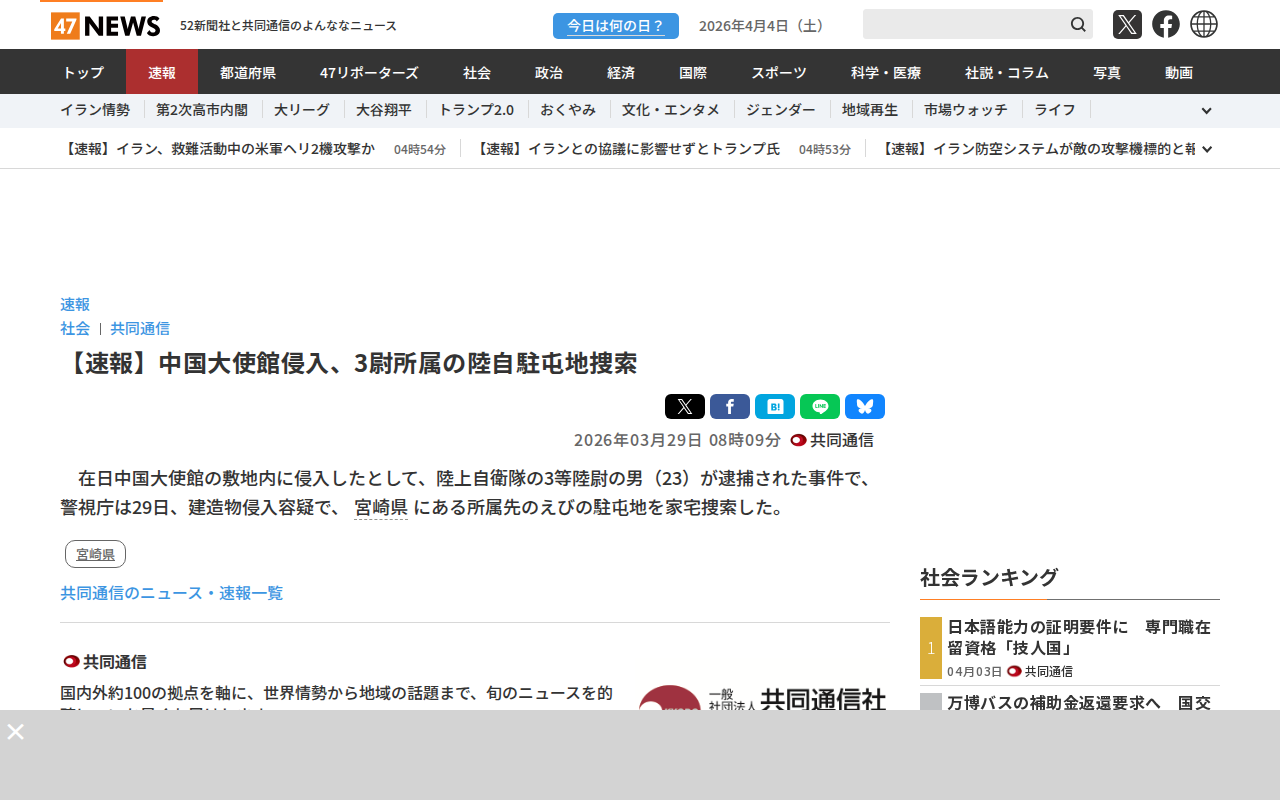The image size is (1280, 800).
Task: Open ticker headline about 米軍ヘリ2機攻撃
Action: pos(218,149)
